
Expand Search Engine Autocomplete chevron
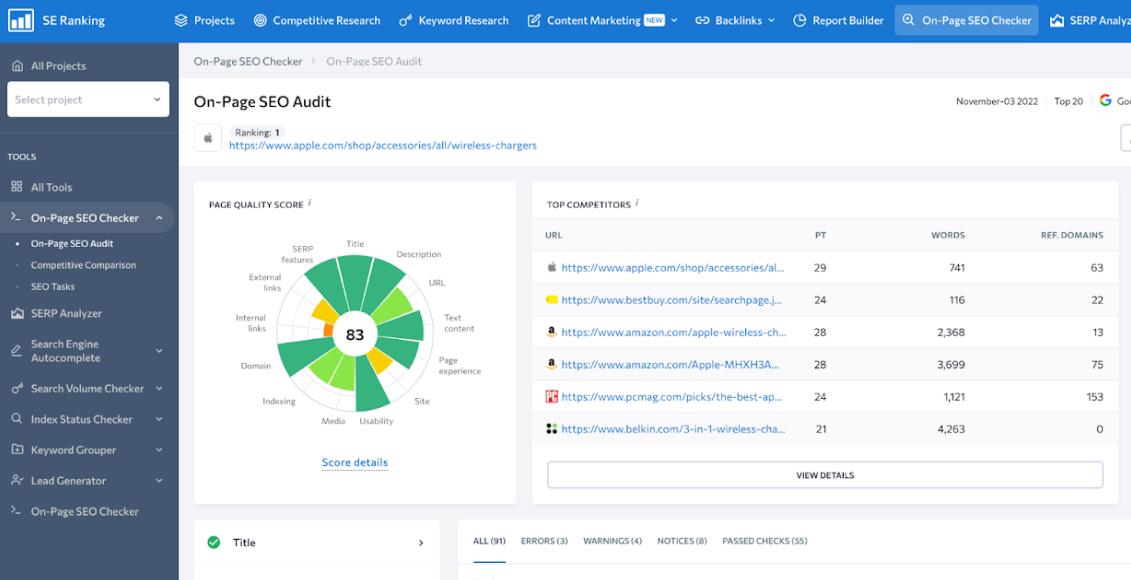(x=159, y=351)
